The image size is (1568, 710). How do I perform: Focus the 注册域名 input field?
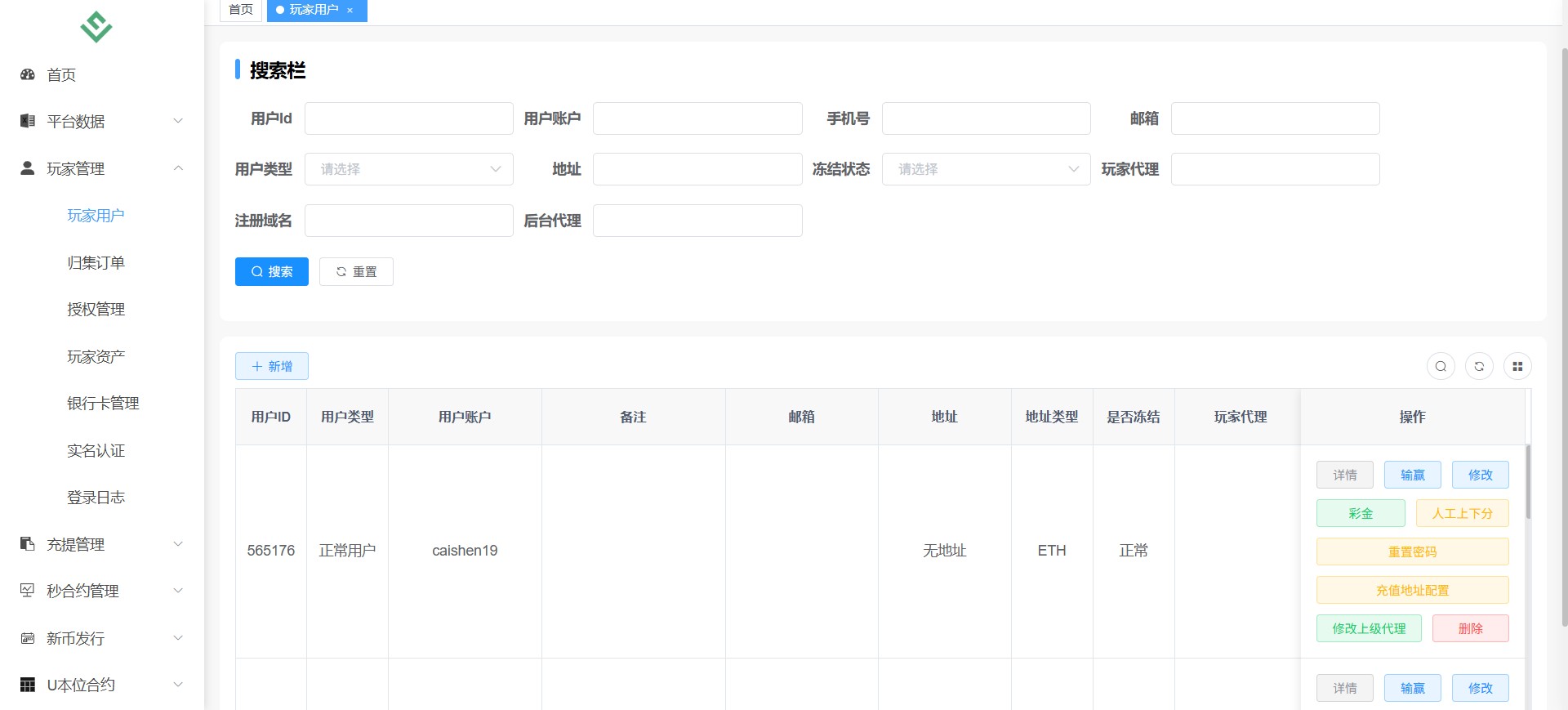(409, 221)
